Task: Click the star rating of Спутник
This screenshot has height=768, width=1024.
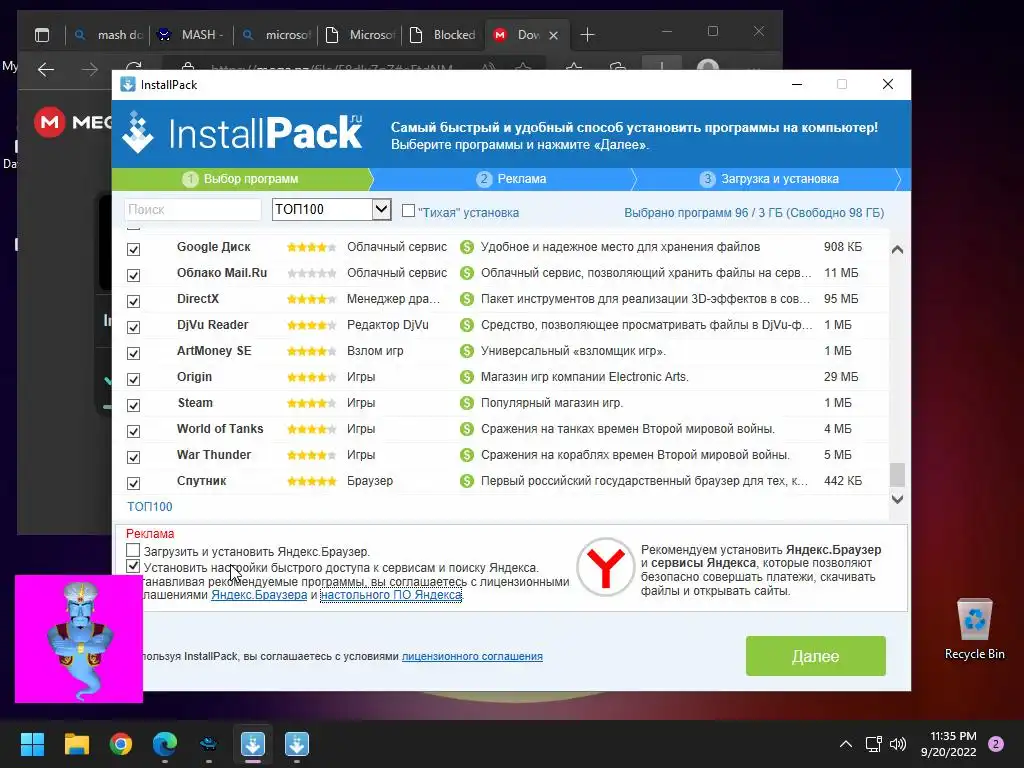Action: 312,481
